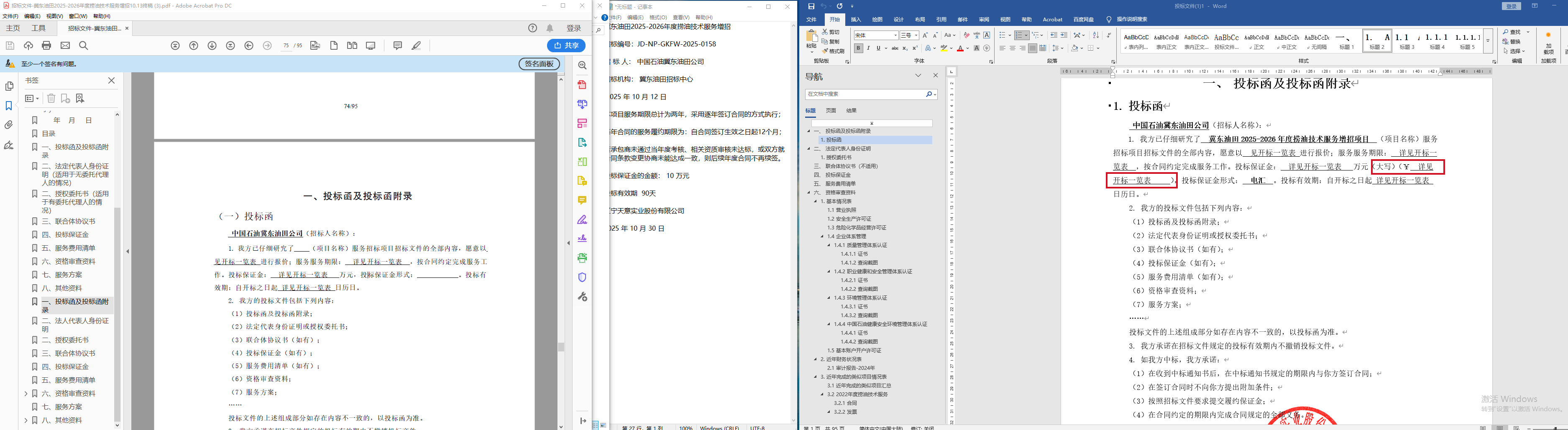This screenshot has height=430, width=1568.
Task: Switch to 页面 tab in Word navigation pane
Action: pyautogui.click(x=831, y=111)
